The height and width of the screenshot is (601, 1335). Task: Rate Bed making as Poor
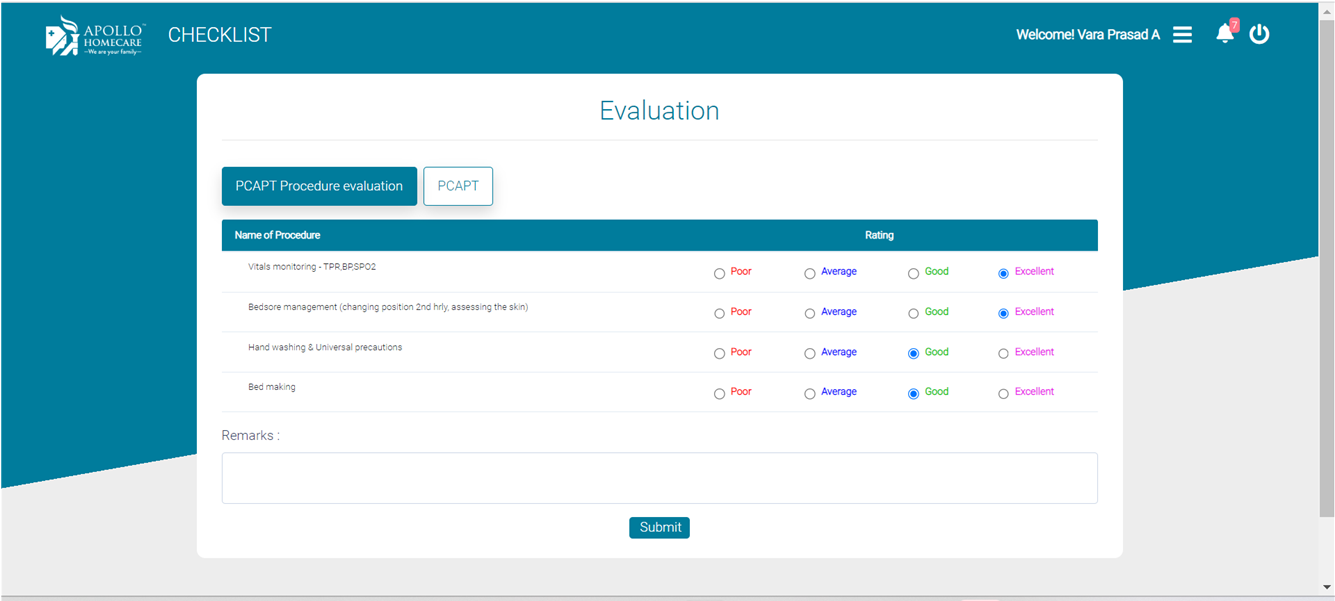718,392
